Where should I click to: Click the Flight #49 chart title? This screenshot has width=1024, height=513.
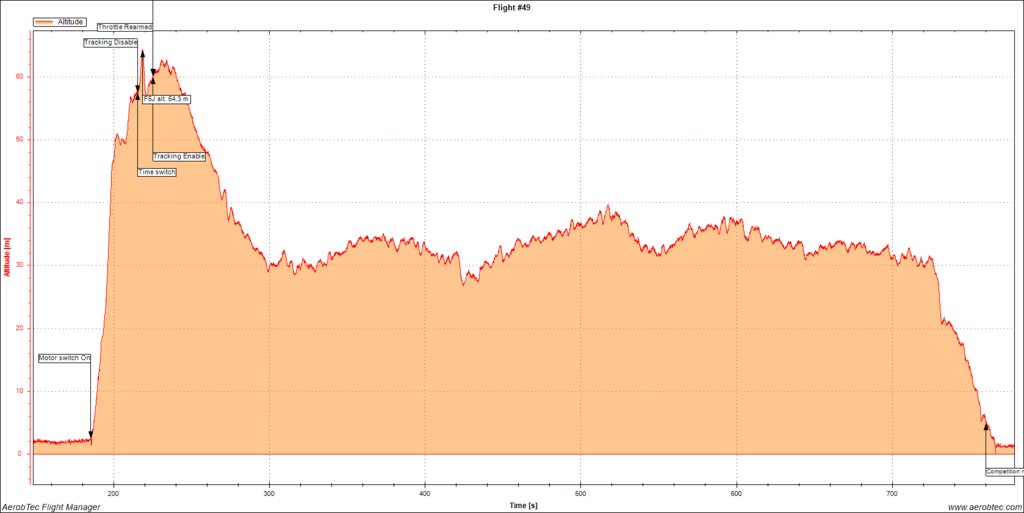(x=512, y=7)
